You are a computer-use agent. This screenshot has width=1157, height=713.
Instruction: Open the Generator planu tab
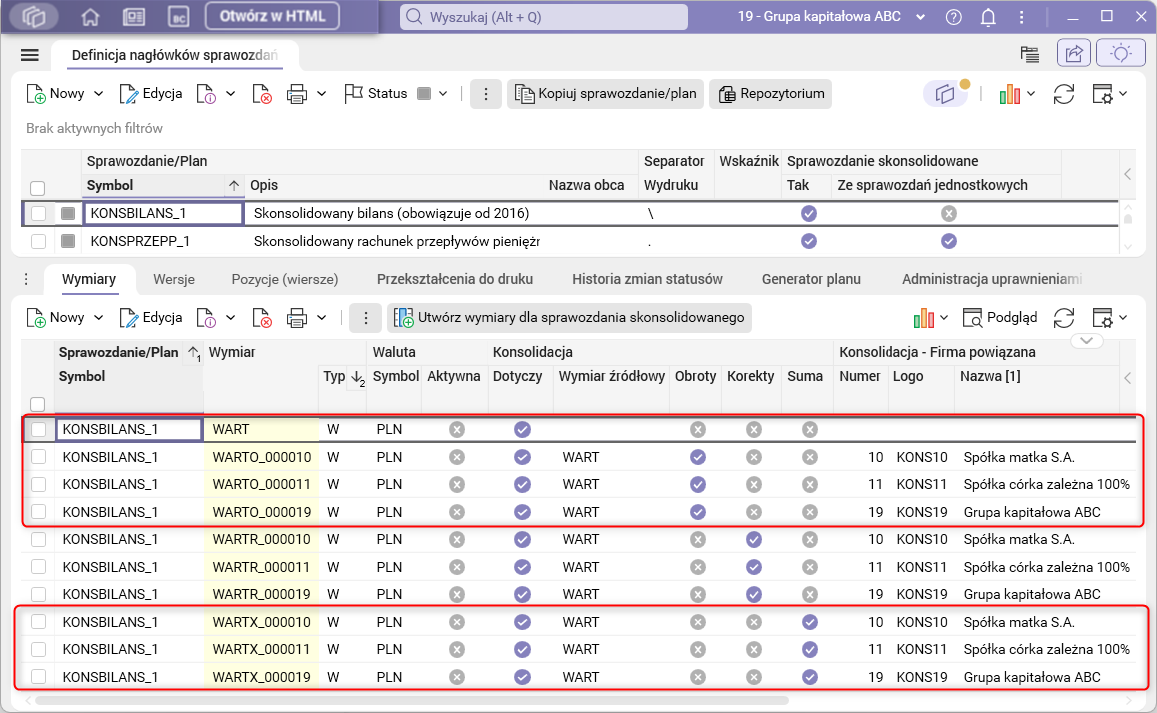(811, 279)
